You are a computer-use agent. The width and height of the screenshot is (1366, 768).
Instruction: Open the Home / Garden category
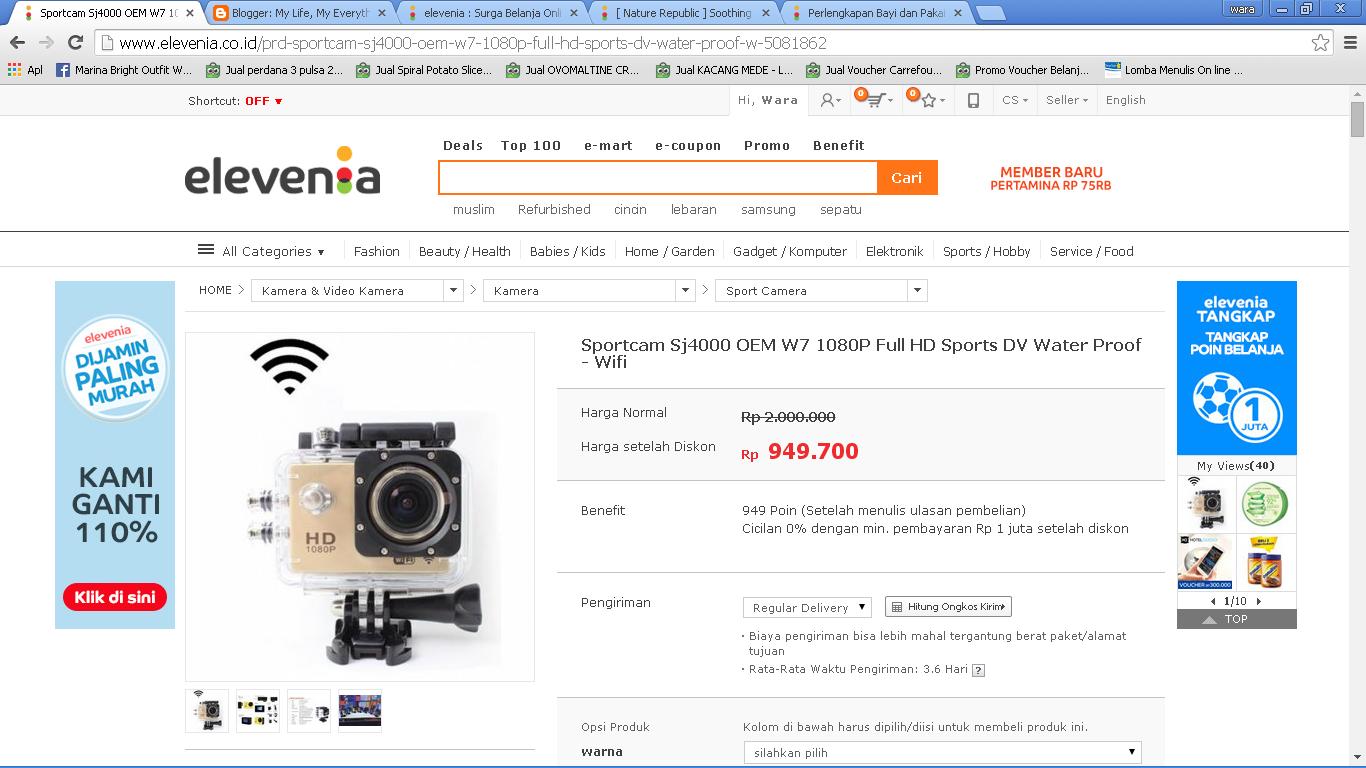[670, 251]
